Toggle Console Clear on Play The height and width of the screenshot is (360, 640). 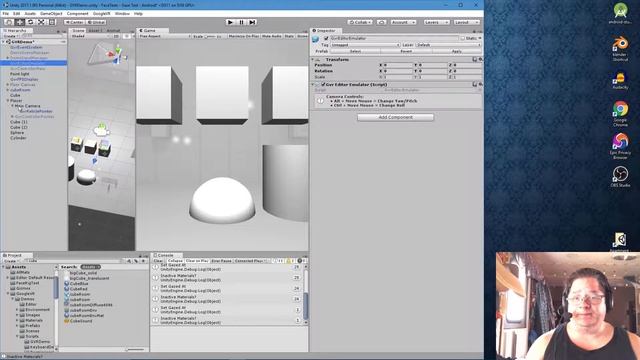[197, 260]
